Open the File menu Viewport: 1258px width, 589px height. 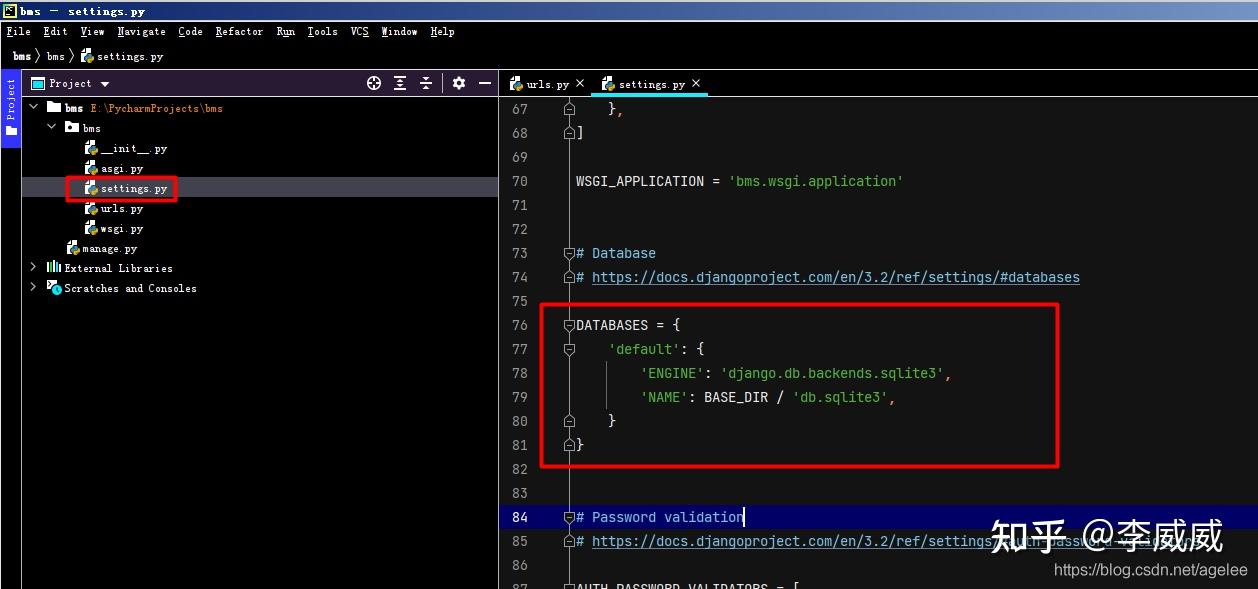(18, 32)
